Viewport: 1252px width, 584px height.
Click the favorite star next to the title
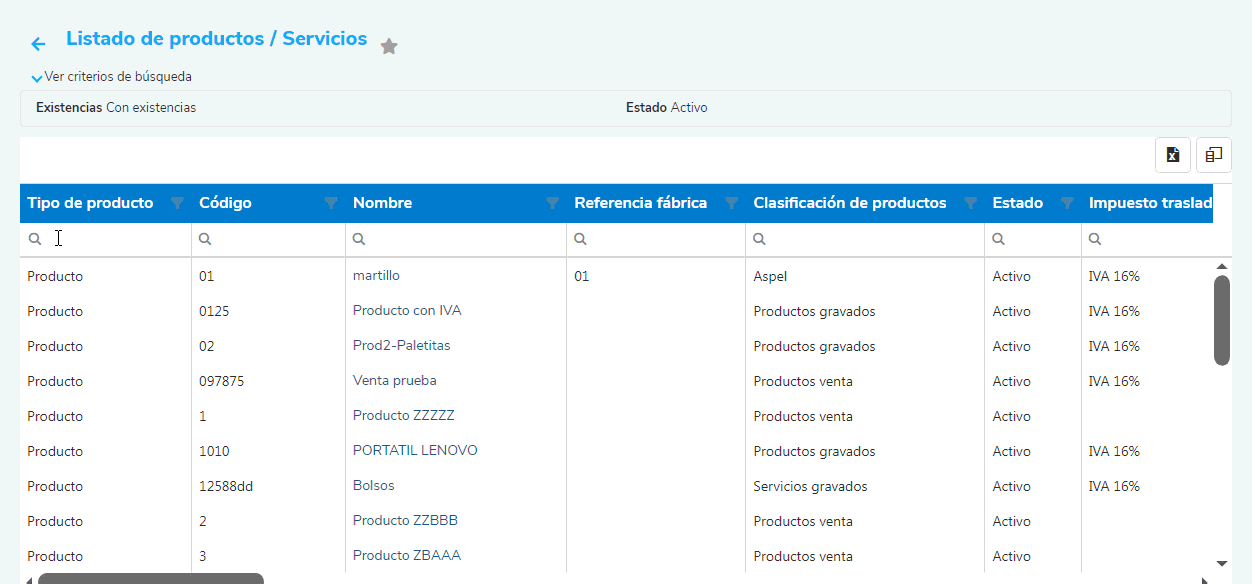click(389, 45)
